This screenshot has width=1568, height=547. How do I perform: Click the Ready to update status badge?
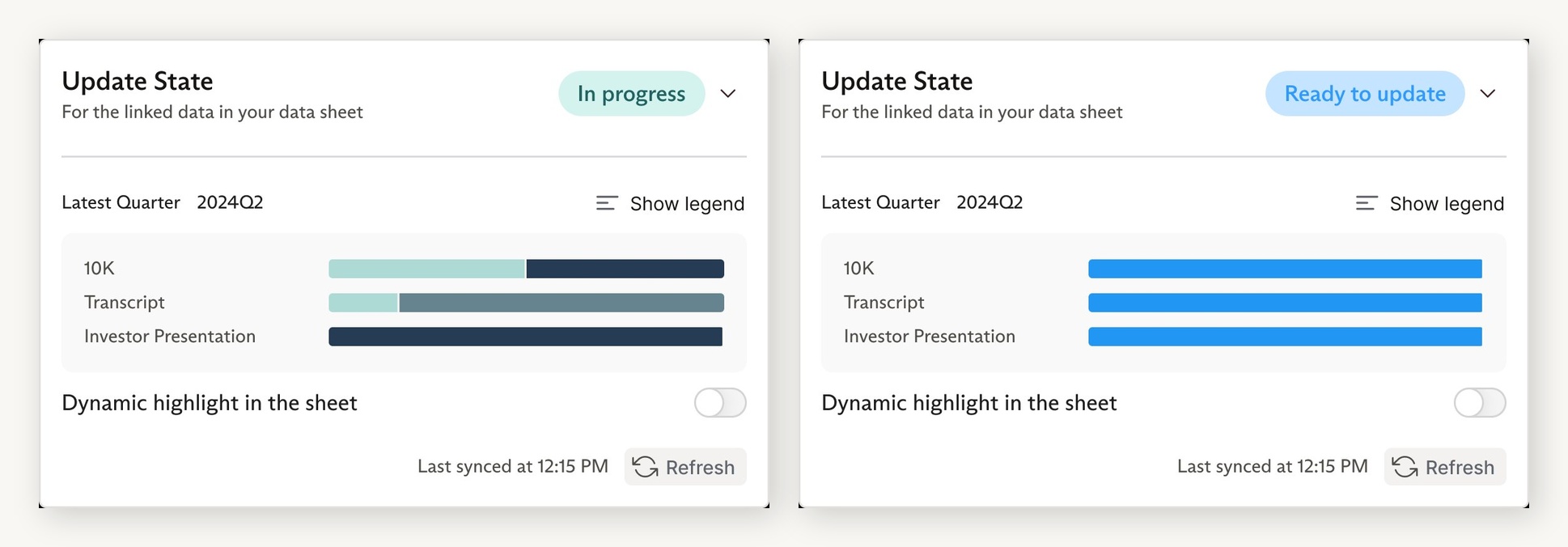[1365, 94]
